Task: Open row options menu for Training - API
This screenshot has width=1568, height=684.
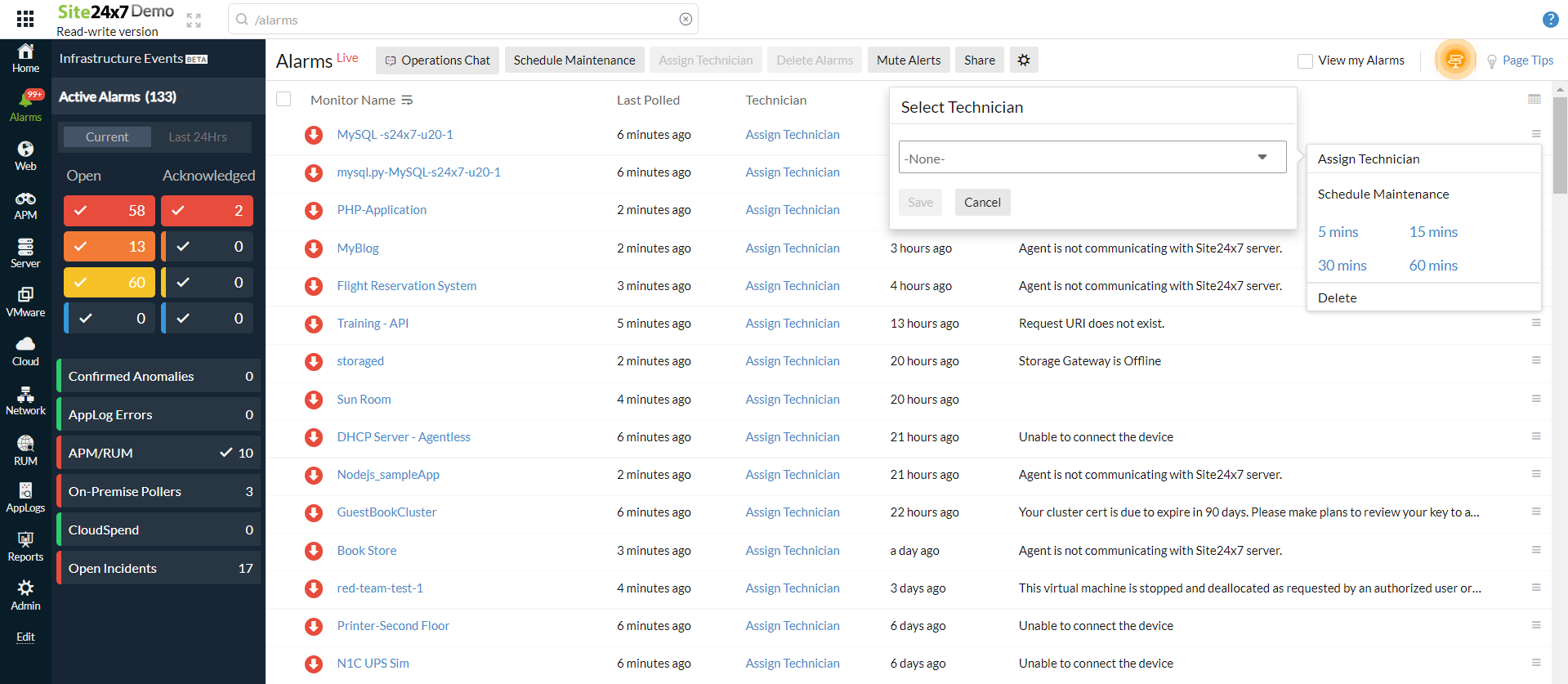Action: [1535, 323]
